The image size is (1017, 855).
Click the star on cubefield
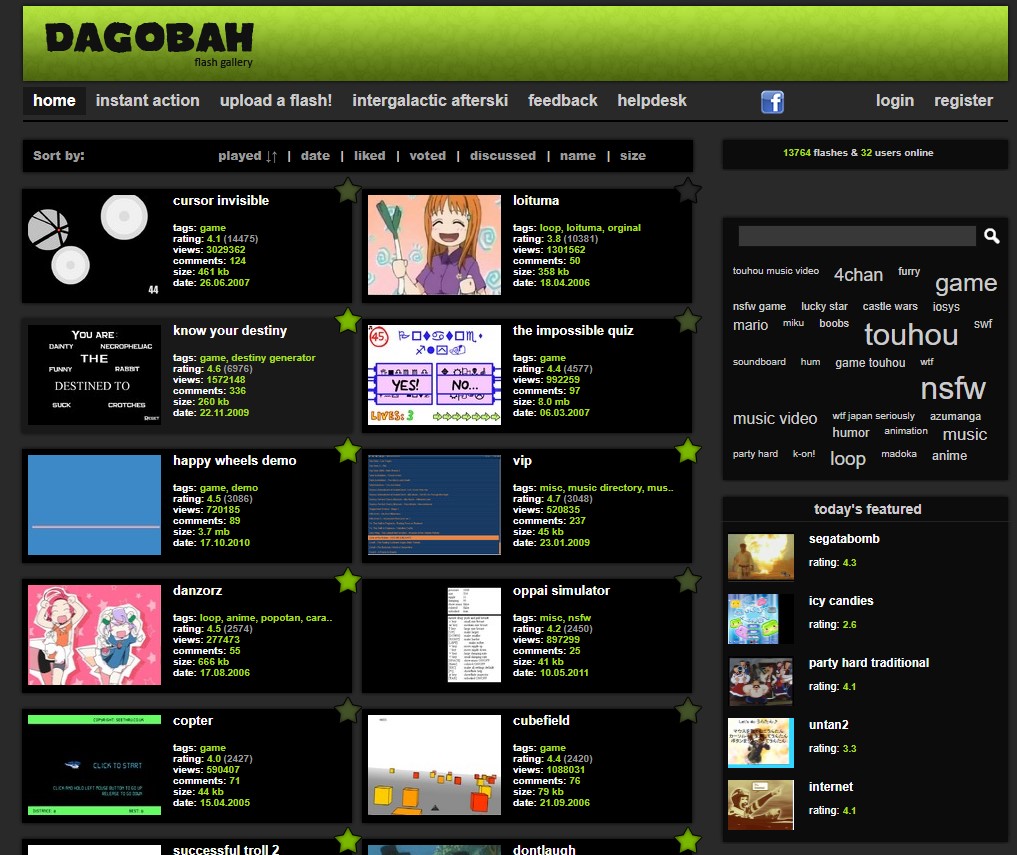click(688, 710)
